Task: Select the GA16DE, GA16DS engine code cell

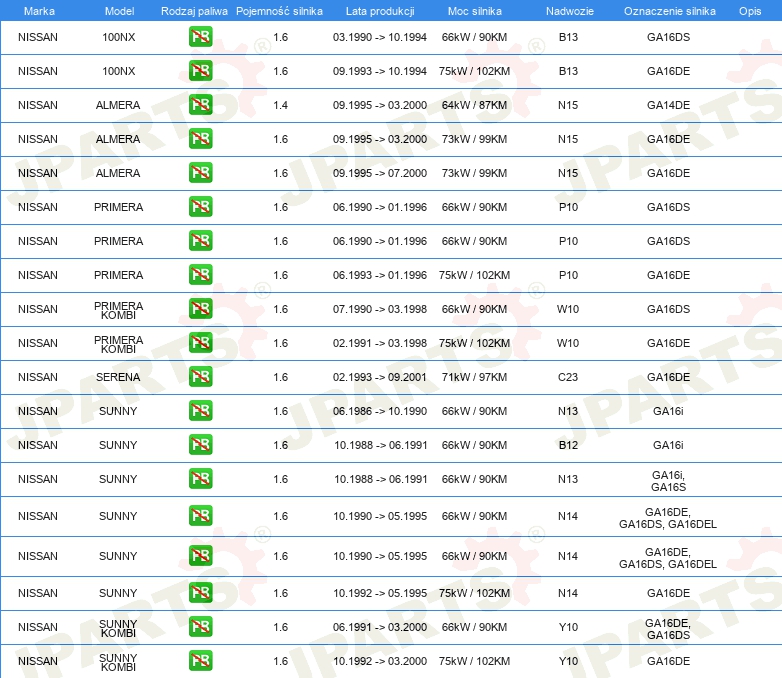Action: pos(668,629)
